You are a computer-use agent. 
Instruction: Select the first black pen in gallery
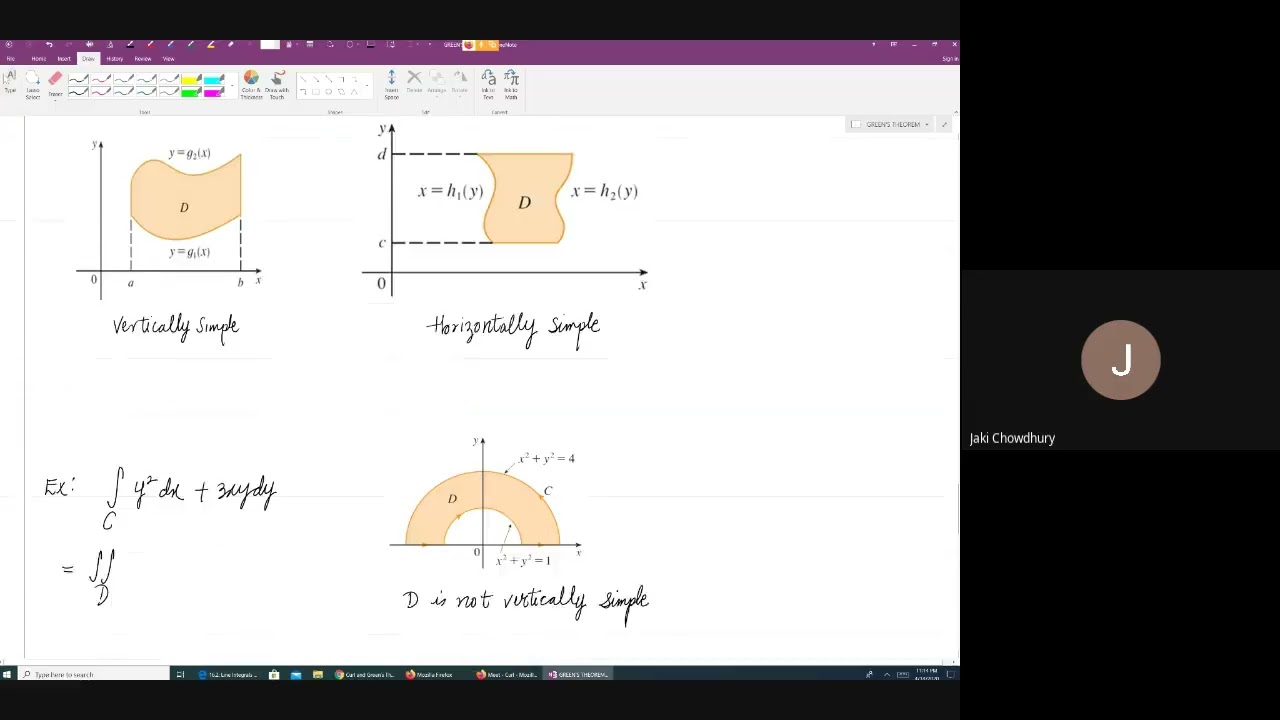click(78, 80)
